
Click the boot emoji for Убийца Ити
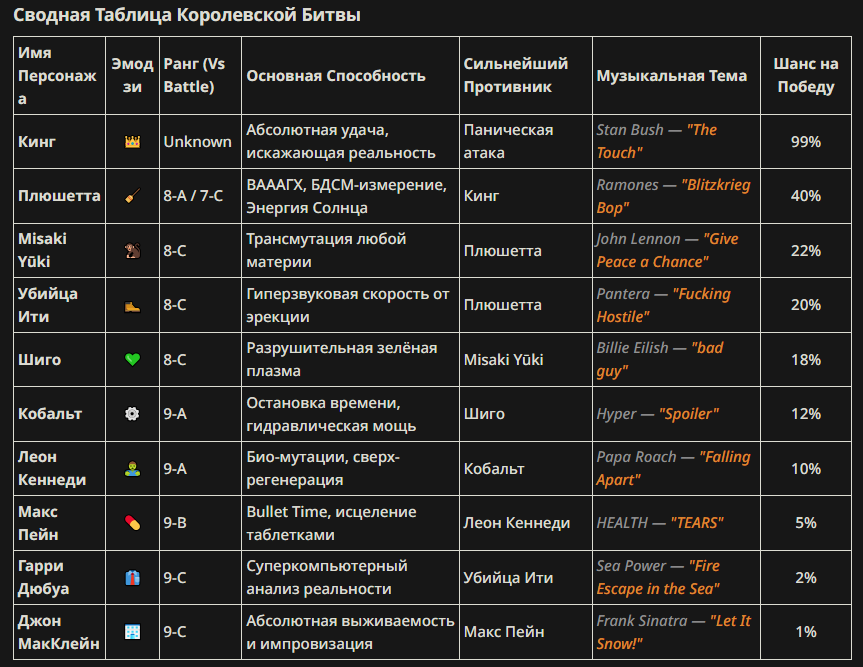click(132, 305)
